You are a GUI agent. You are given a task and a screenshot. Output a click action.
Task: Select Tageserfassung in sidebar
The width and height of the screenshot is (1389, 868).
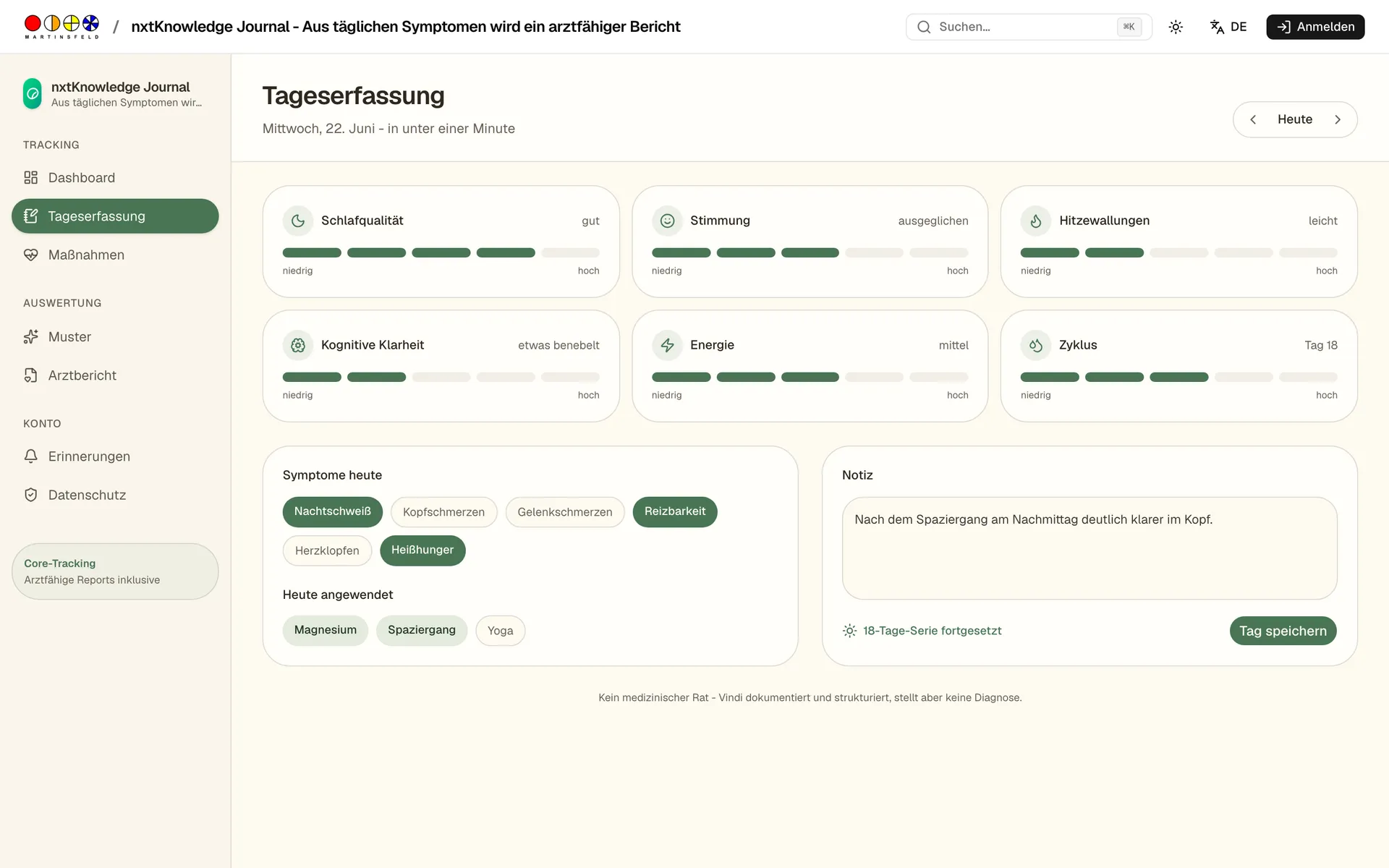click(x=115, y=216)
